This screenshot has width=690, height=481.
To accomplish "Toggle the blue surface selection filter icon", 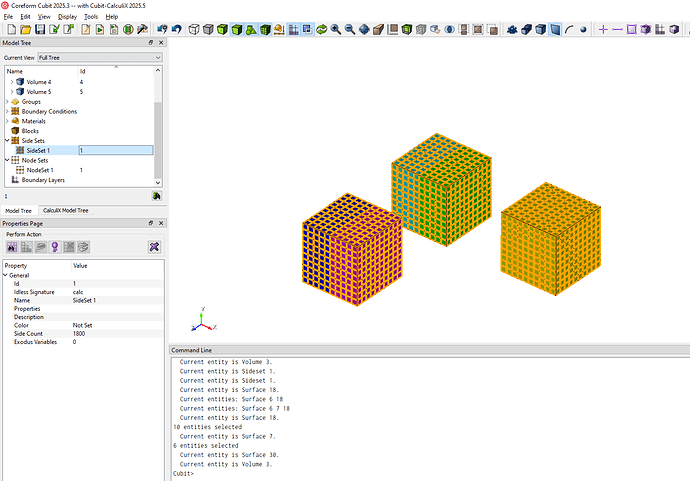I will pyautogui.click(x=555, y=29).
